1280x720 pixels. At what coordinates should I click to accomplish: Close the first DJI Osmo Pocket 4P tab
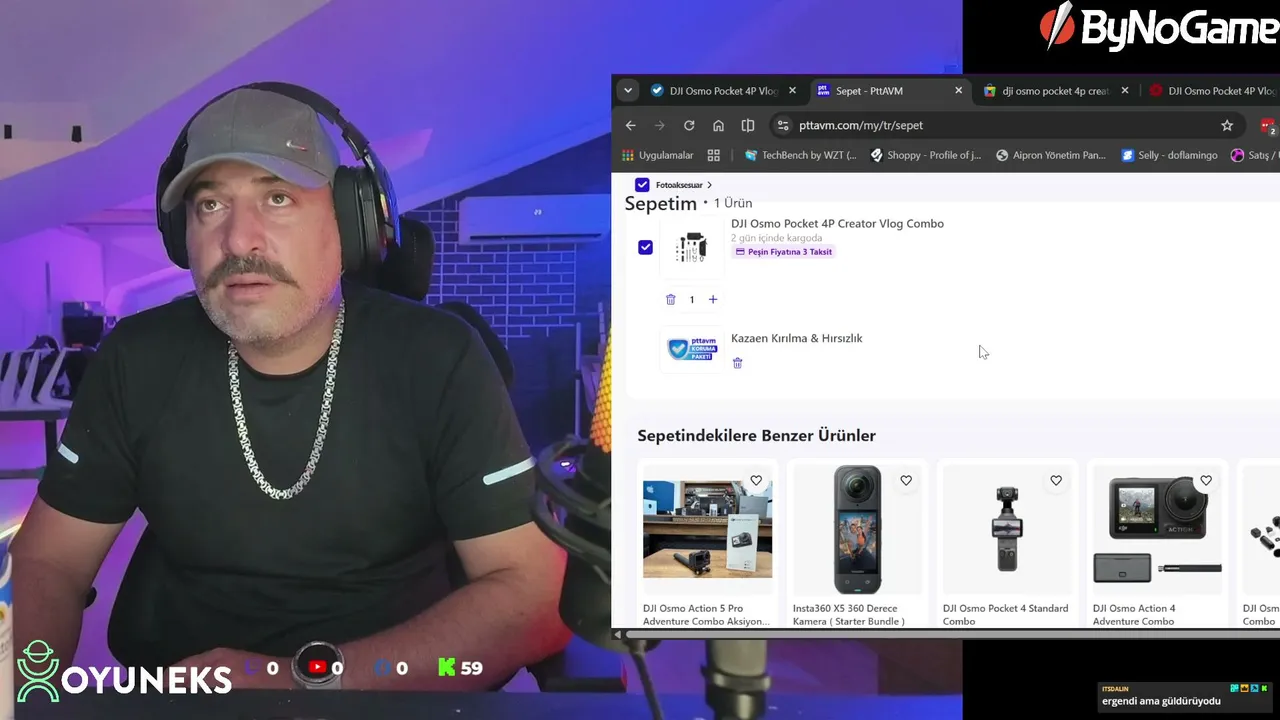[792, 90]
